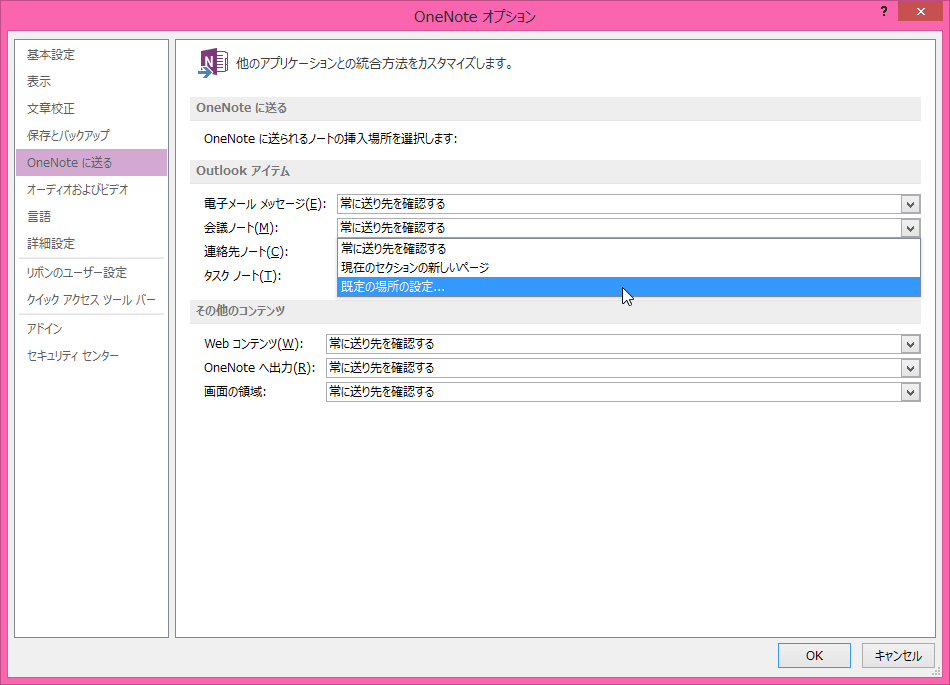The width and height of the screenshot is (950, 685).
Task: Click the 画面の領域 label
Action: pyautogui.click(x=235, y=392)
